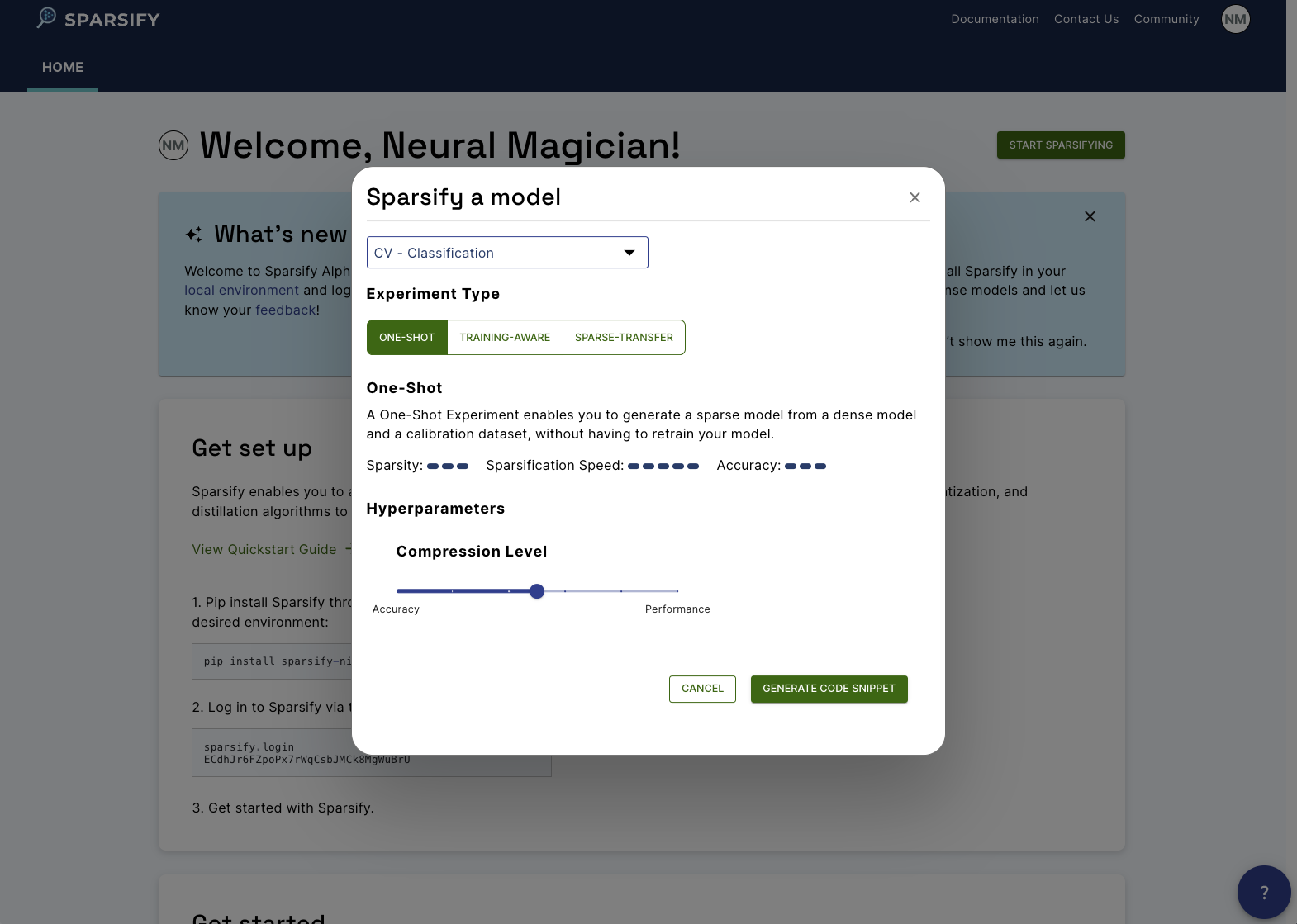This screenshot has height=924, width=1297.
Task: Click the Hyperparameters heading
Action: [x=435, y=509]
